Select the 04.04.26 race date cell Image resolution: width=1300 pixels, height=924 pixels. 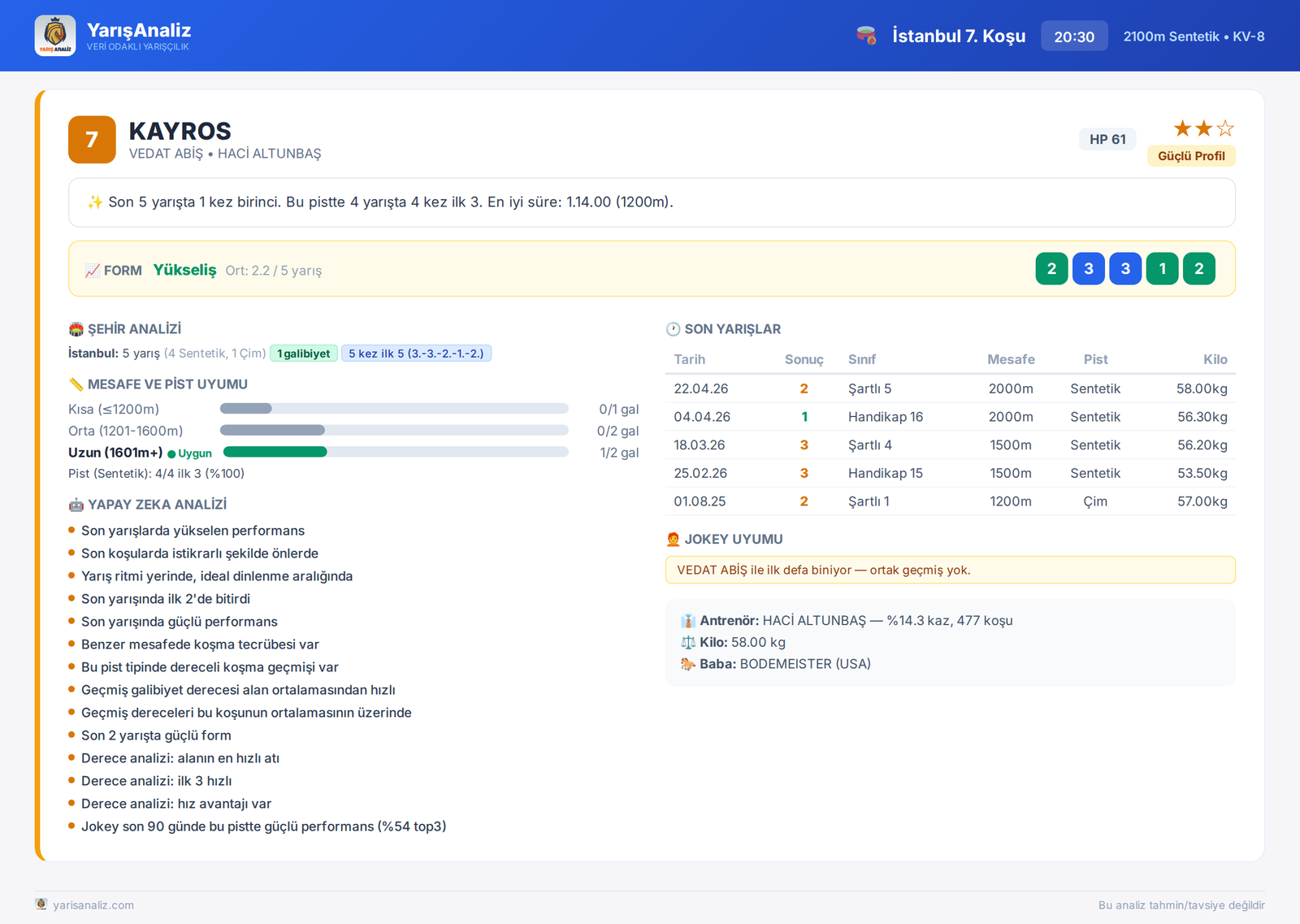pyautogui.click(x=701, y=417)
